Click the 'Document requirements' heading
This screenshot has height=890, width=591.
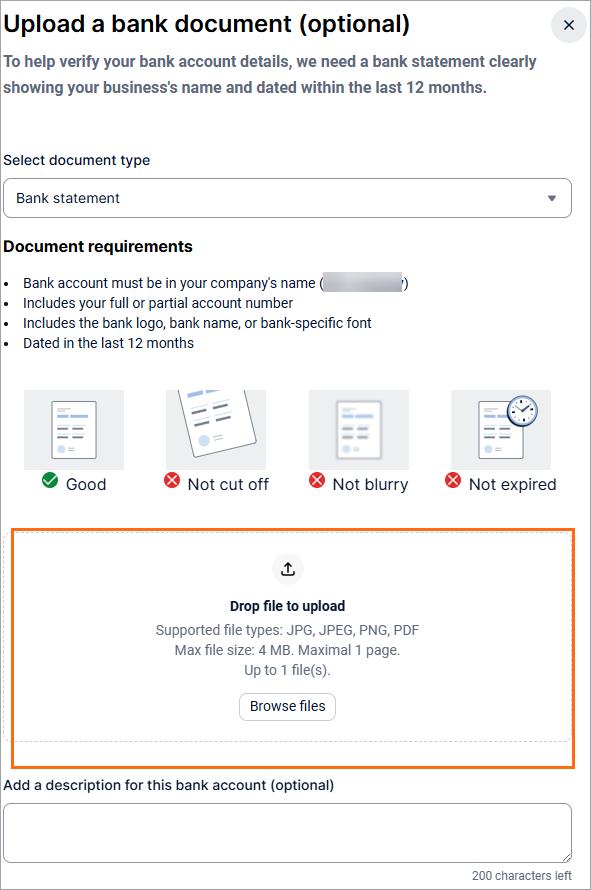tap(98, 246)
